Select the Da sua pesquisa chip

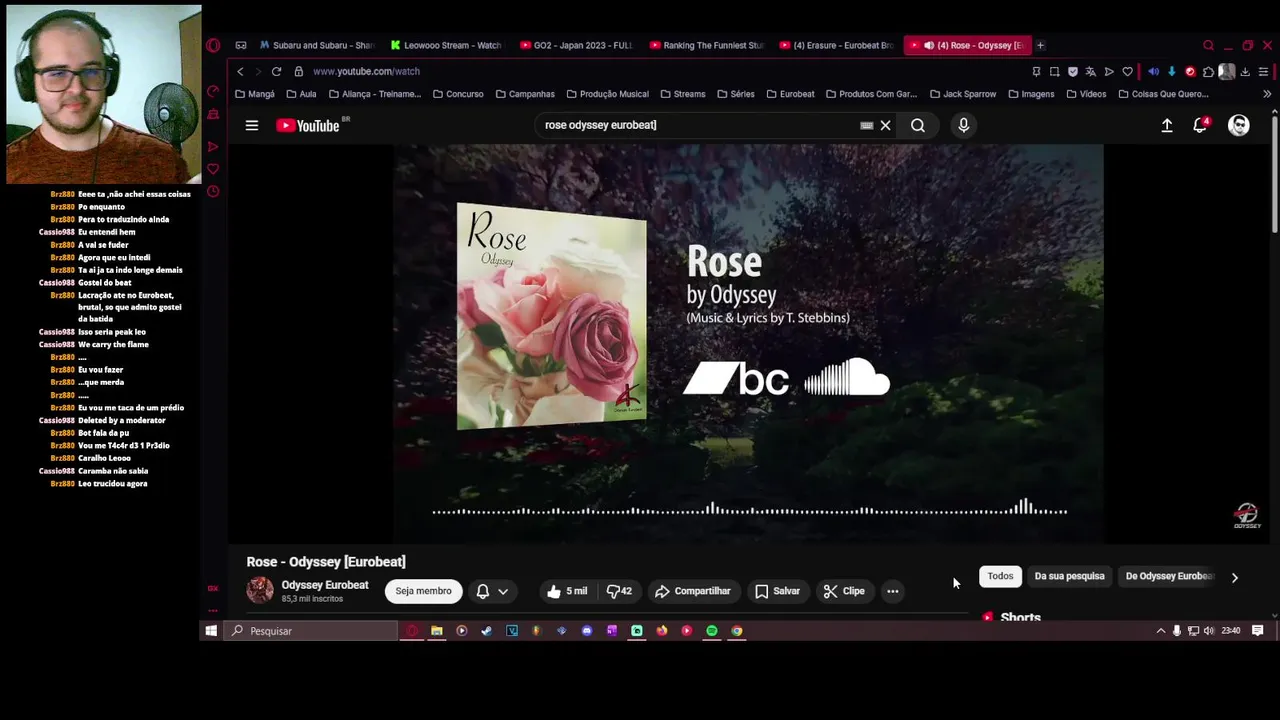tap(1069, 576)
